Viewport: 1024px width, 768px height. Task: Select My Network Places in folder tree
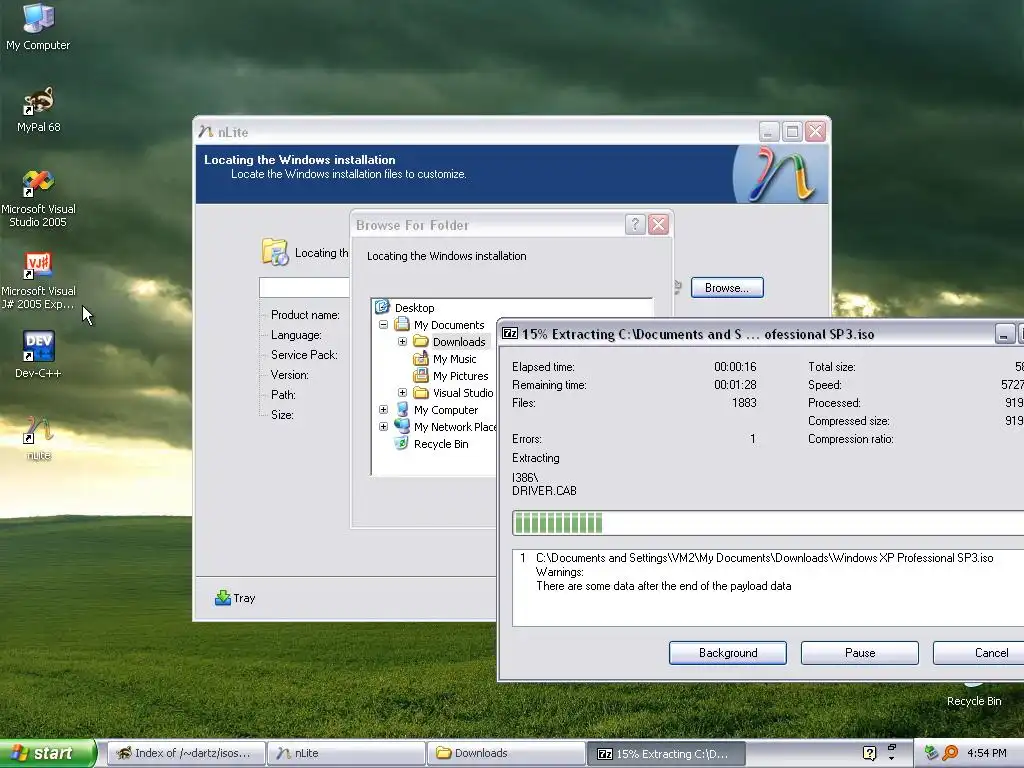pos(455,426)
